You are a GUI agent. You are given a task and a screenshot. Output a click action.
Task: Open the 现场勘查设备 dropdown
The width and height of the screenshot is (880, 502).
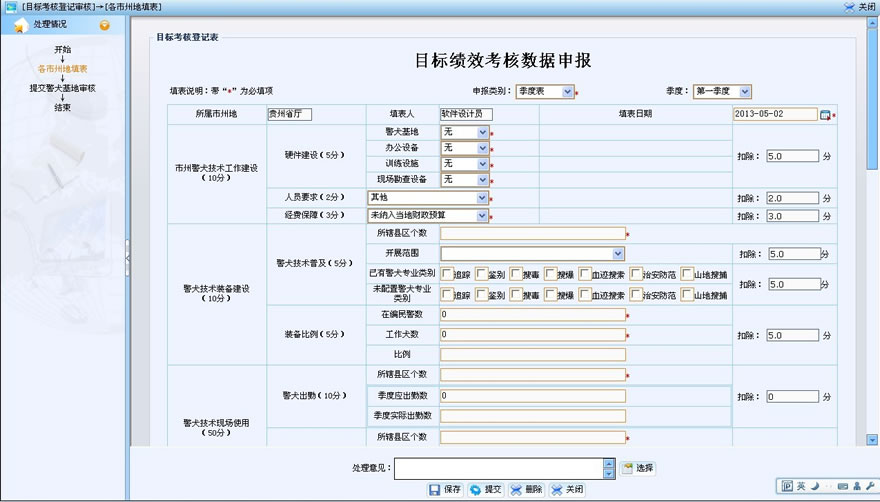465,180
